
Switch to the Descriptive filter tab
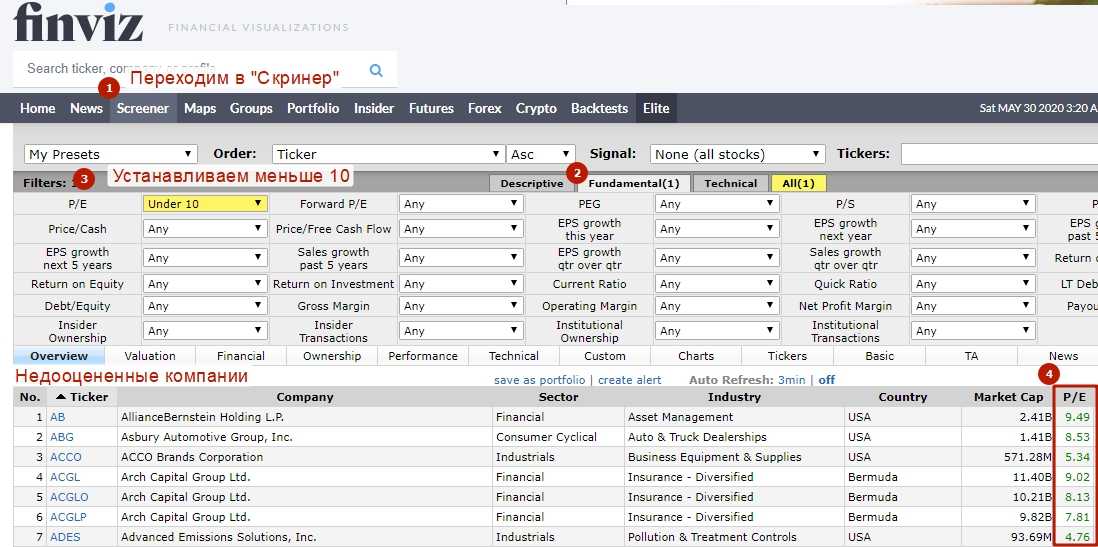(531, 183)
